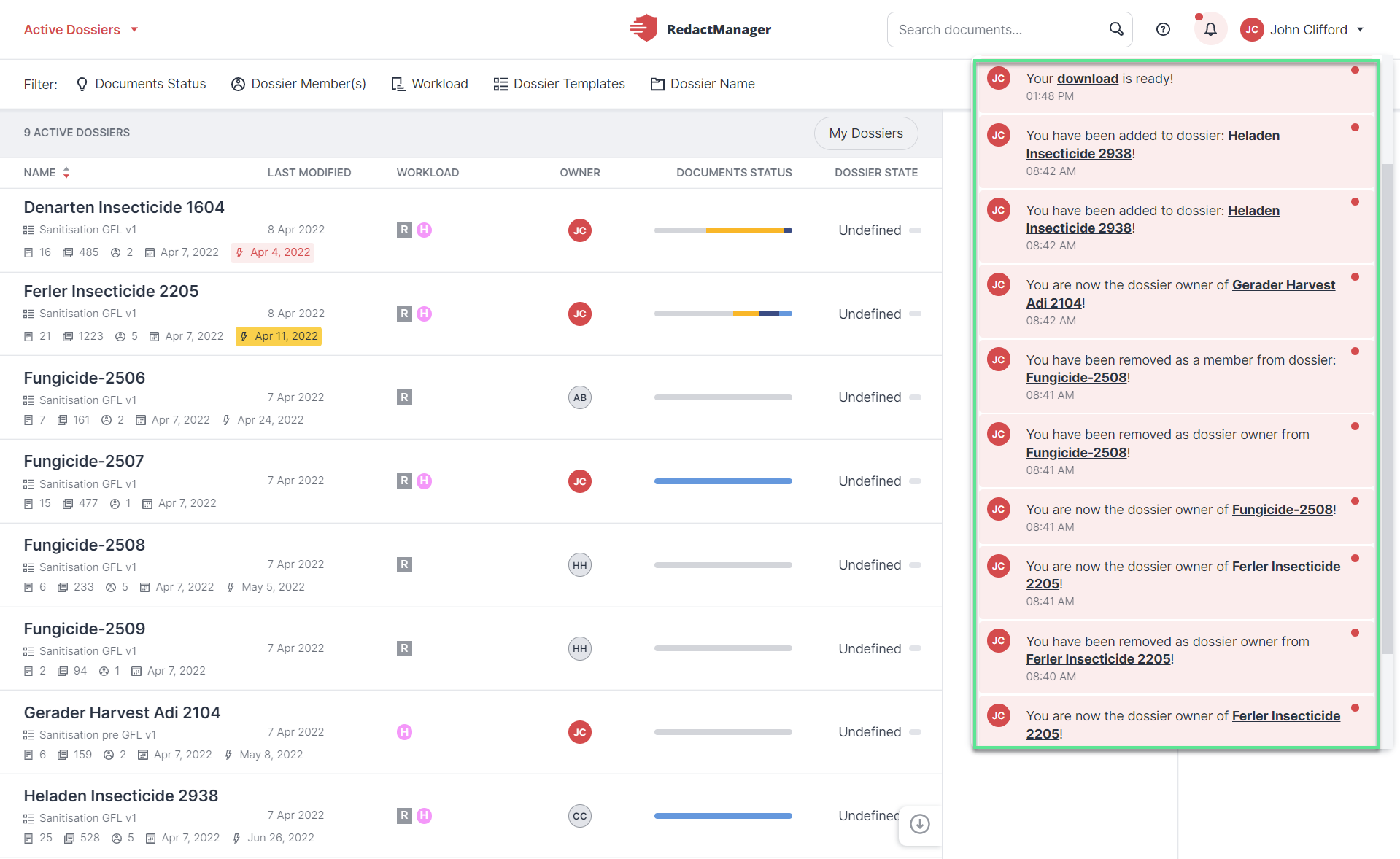Click the R workload badge for Denarten Insecticide 1604

click(x=404, y=230)
